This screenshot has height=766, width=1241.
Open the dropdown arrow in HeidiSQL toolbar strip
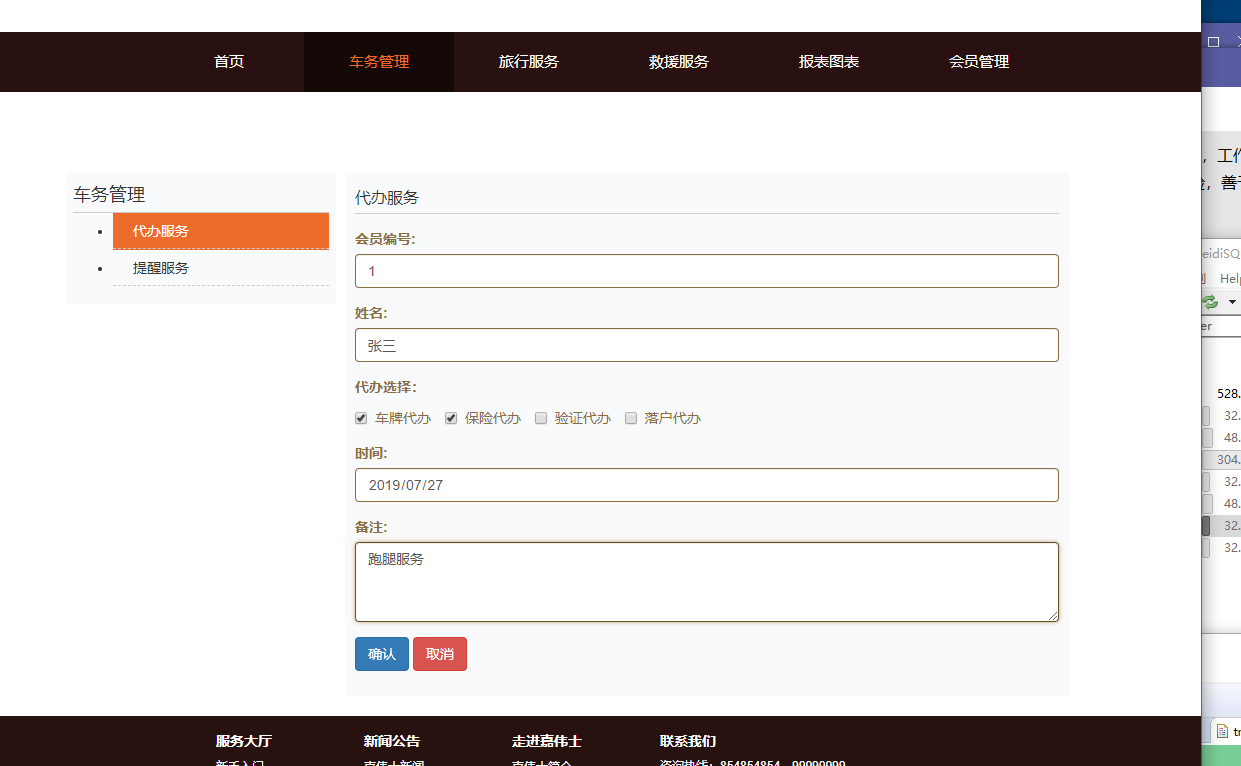click(1232, 301)
